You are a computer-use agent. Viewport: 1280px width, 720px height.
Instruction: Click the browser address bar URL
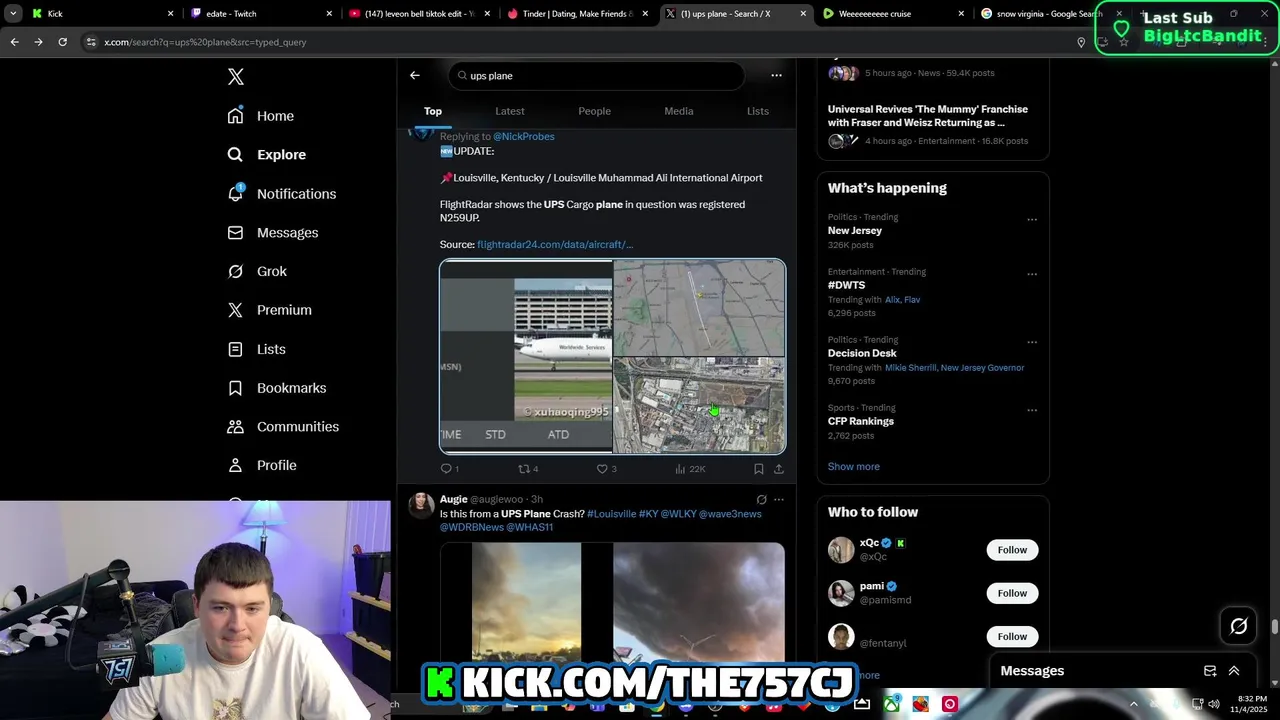click(205, 42)
